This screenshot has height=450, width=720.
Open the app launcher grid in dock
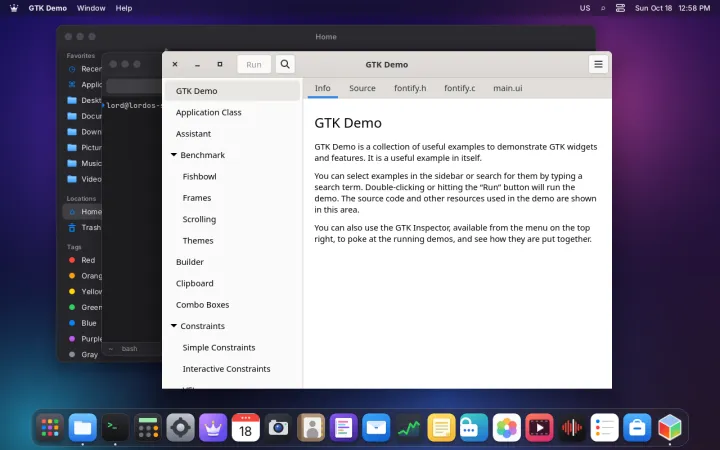(50, 428)
